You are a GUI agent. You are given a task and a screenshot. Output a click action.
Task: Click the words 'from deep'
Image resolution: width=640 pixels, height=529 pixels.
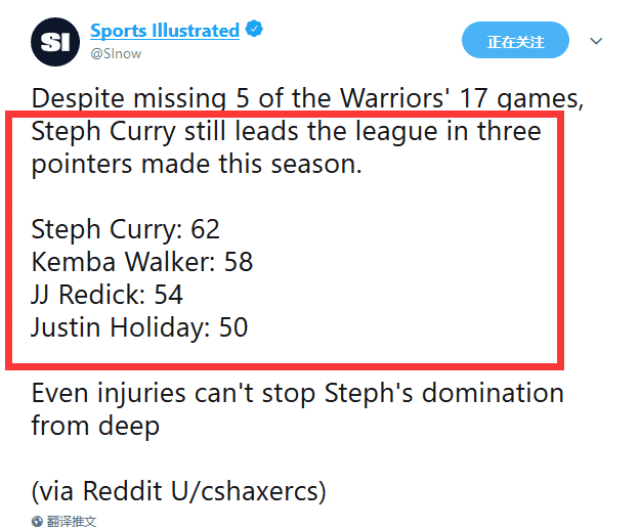pos(95,426)
